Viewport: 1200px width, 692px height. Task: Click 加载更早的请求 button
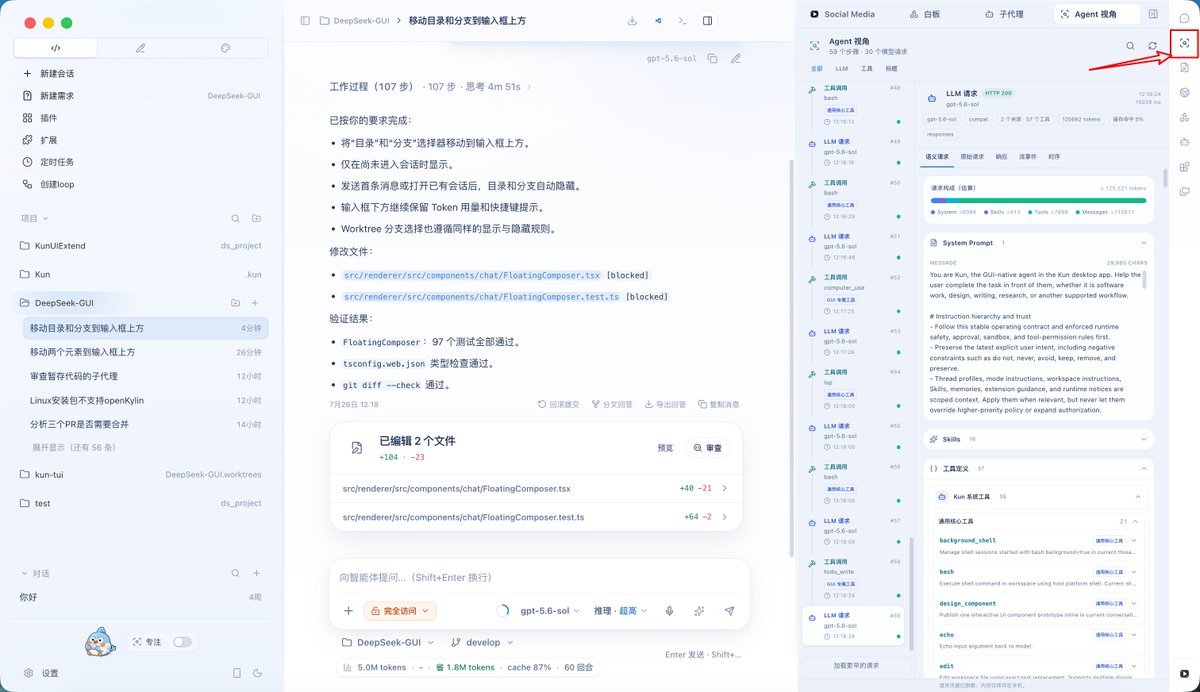pyautogui.click(x=856, y=665)
